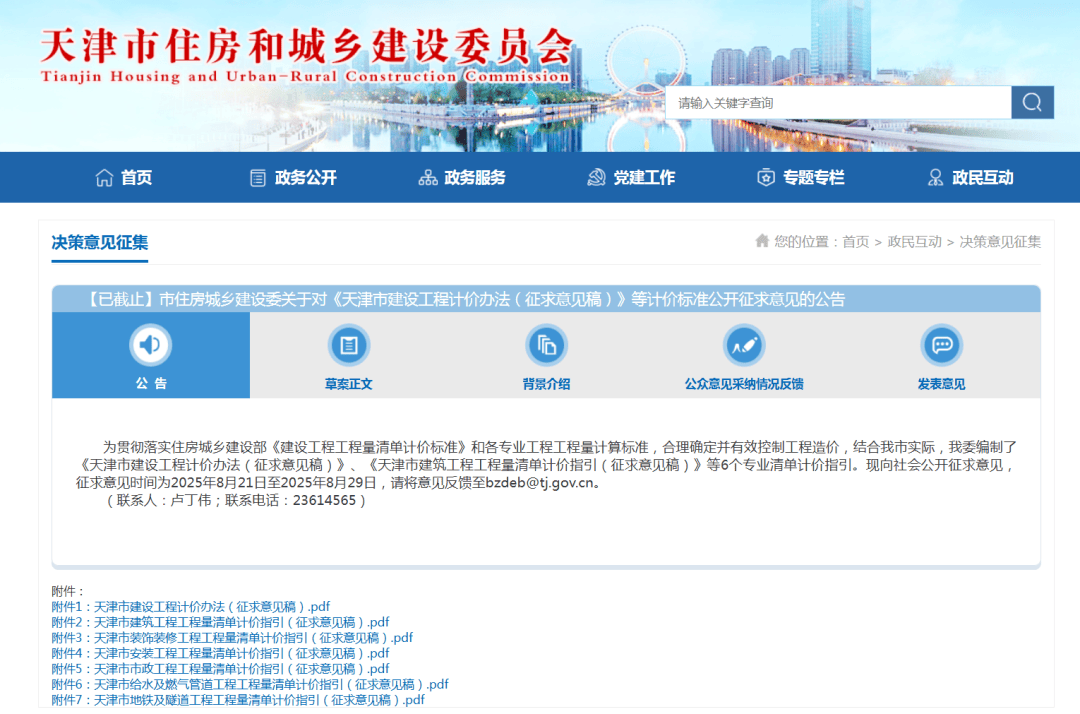This screenshot has width=1080, height=714.
Task: Download 附件1 天津市建设工程计价办法 pdf
Action: point(191,607)
